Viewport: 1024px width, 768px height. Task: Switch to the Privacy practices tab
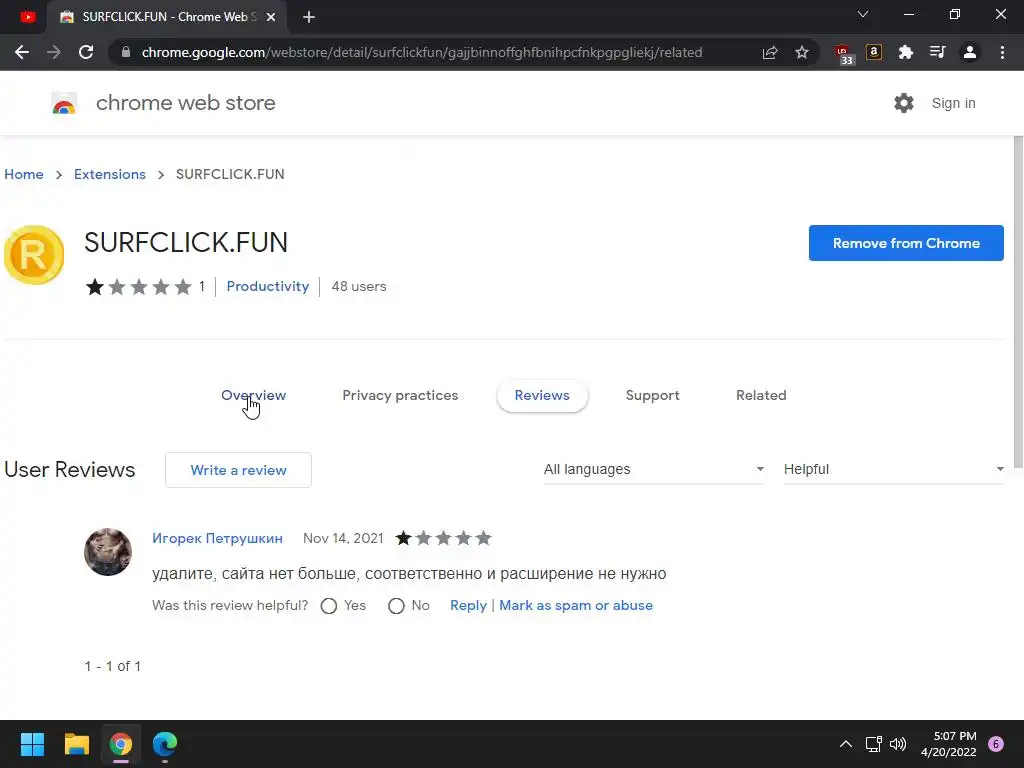pyautogui.click(x=400, y=395)
